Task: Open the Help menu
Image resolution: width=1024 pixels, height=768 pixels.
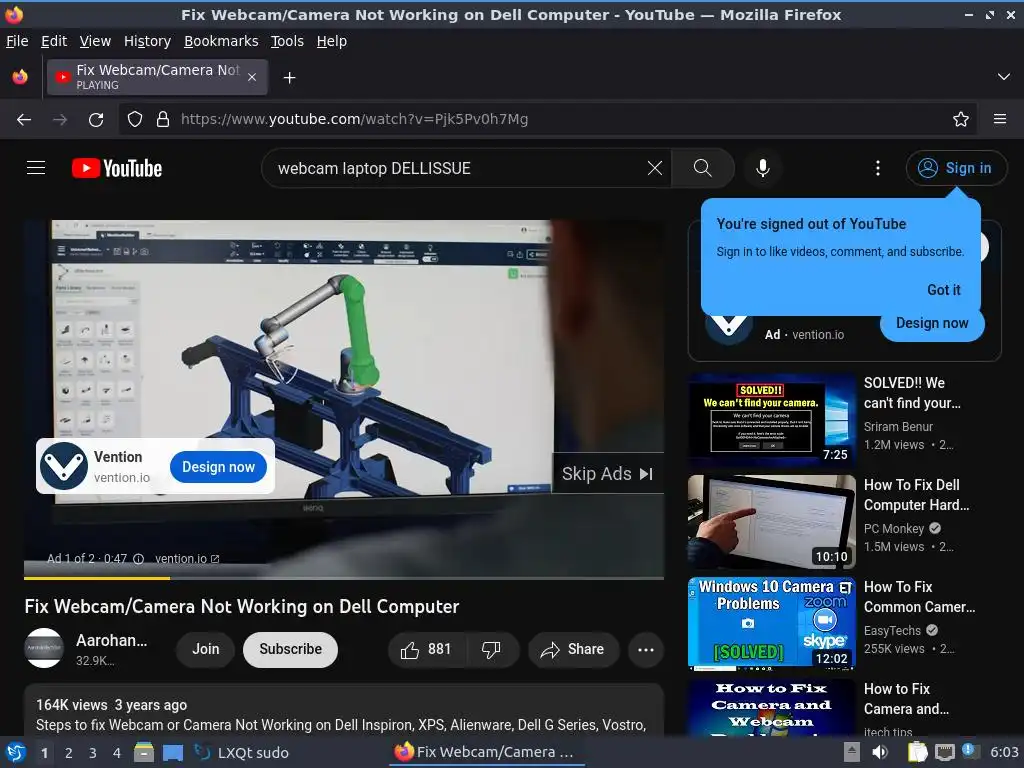Action: coord(331,41)
